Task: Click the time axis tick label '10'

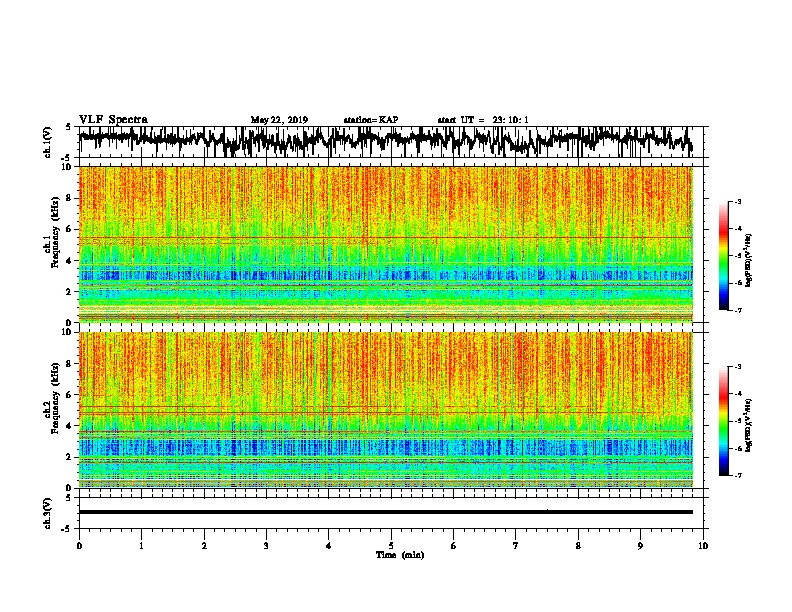Action: (703, 545)
